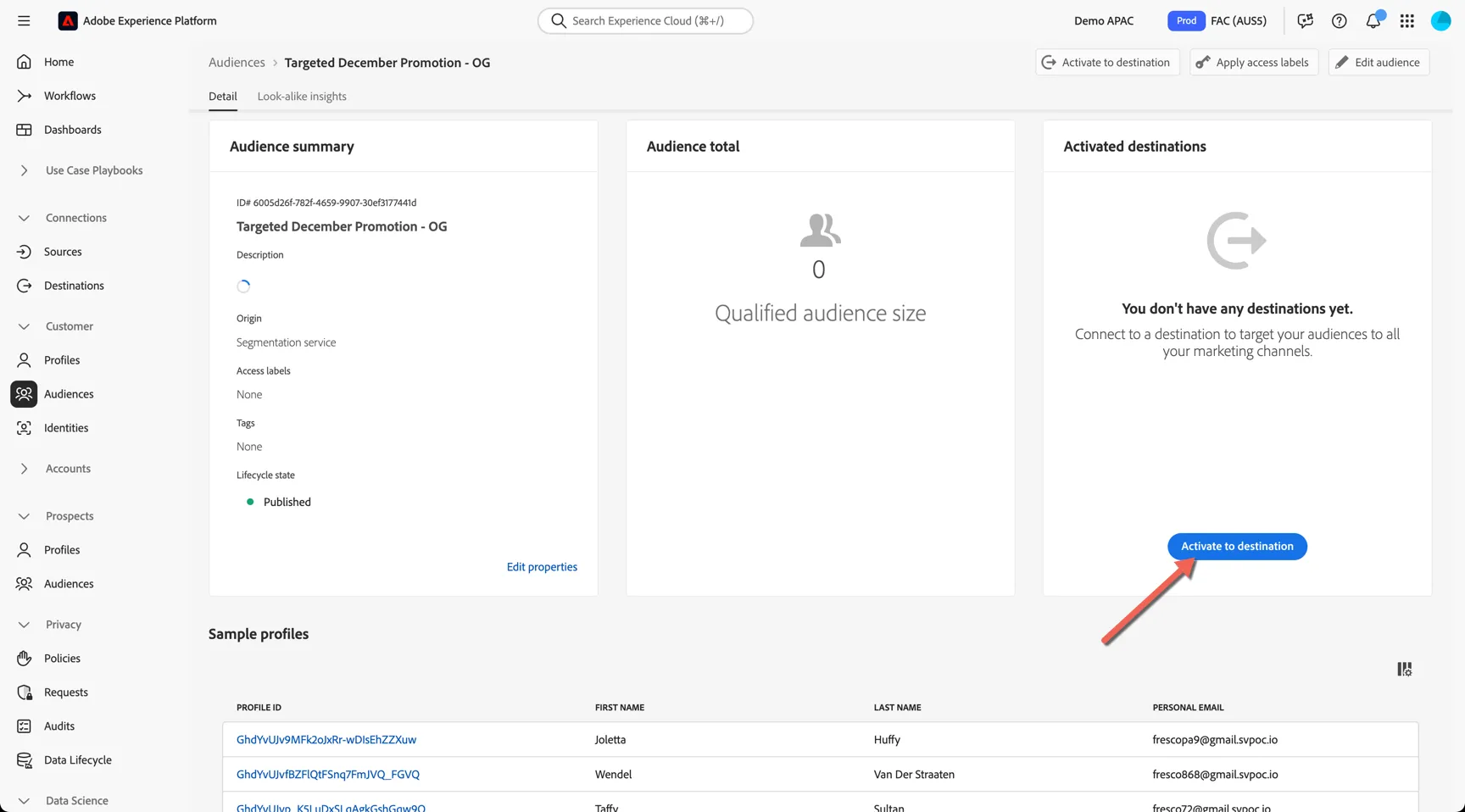The height and width of the screenshot is (812, 1465).
Task: Open the app switcher grid
Action: (x=1407, y=20)
